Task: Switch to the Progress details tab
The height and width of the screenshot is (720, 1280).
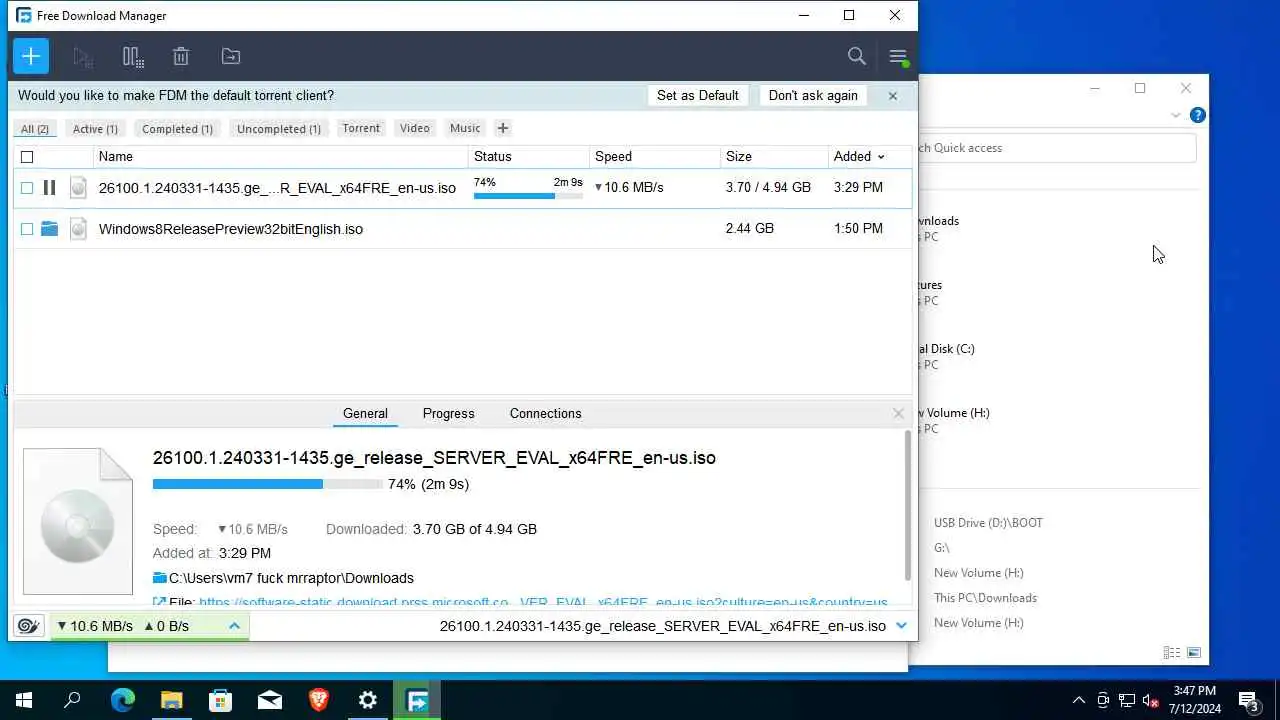Action: tap(448, 413)
